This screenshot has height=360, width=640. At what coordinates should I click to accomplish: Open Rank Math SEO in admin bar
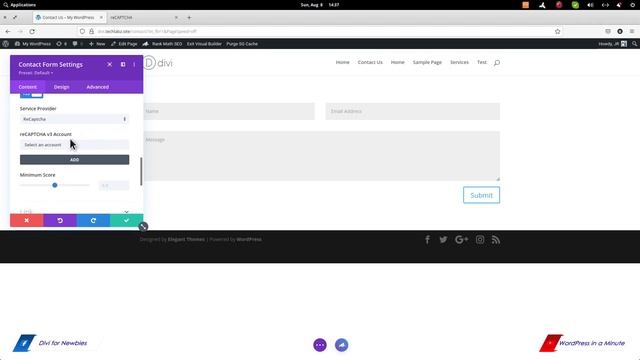pos(162,44)
